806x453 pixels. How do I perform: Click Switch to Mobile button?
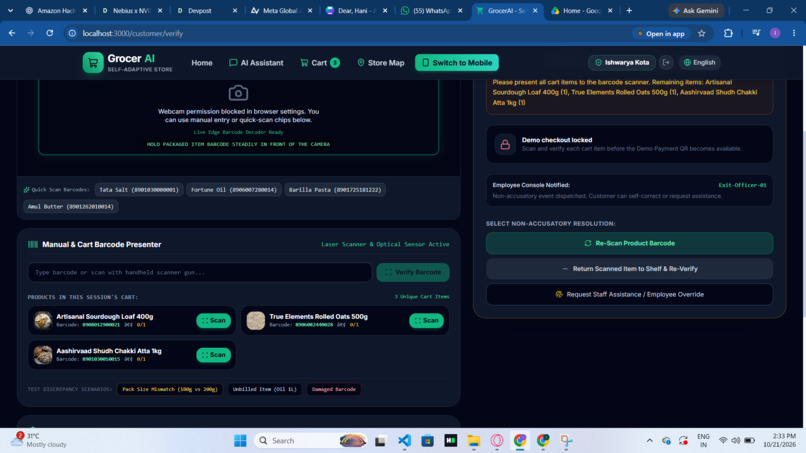pos(456,63)
